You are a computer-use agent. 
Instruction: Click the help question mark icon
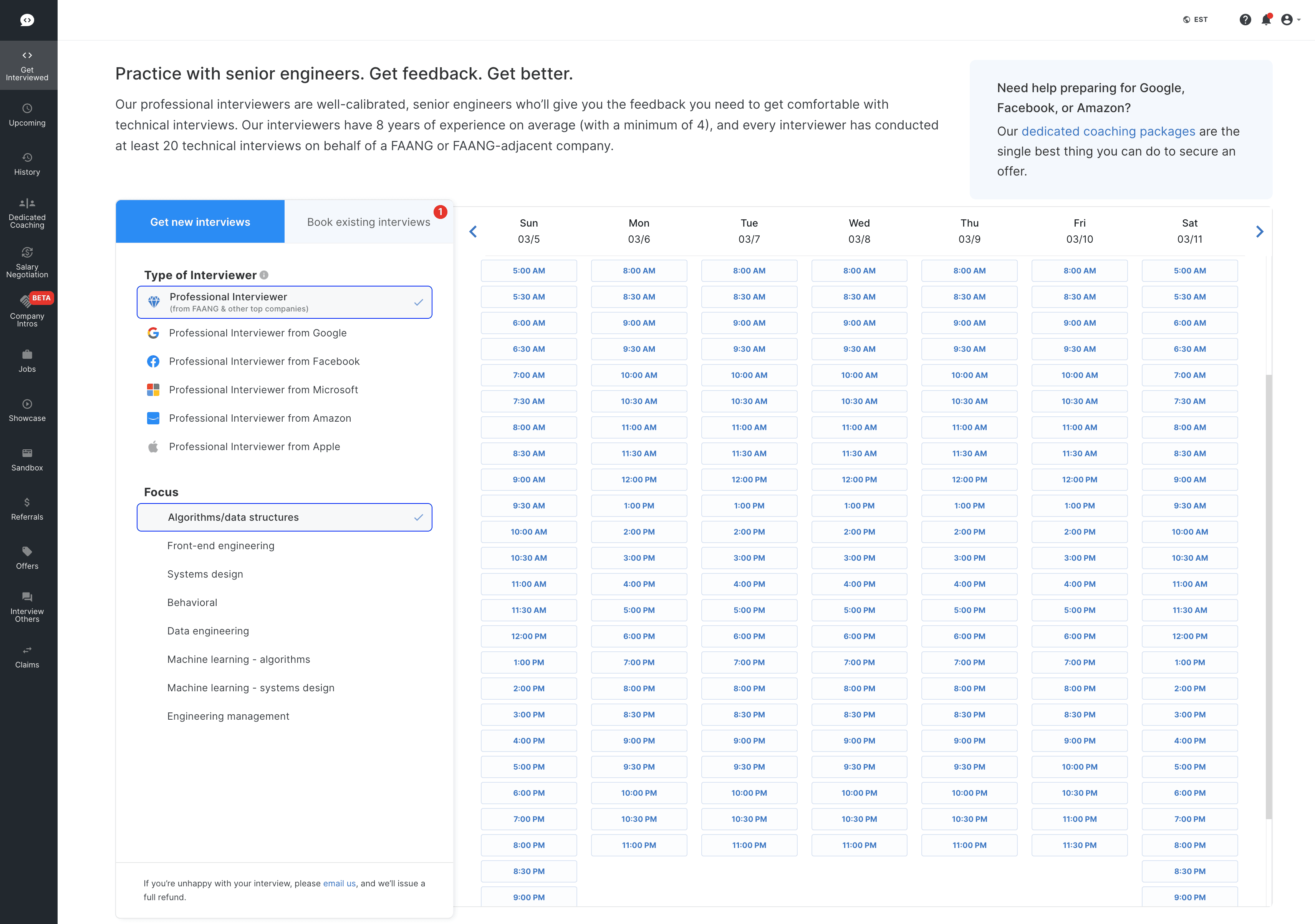[x=1245, y=20]
